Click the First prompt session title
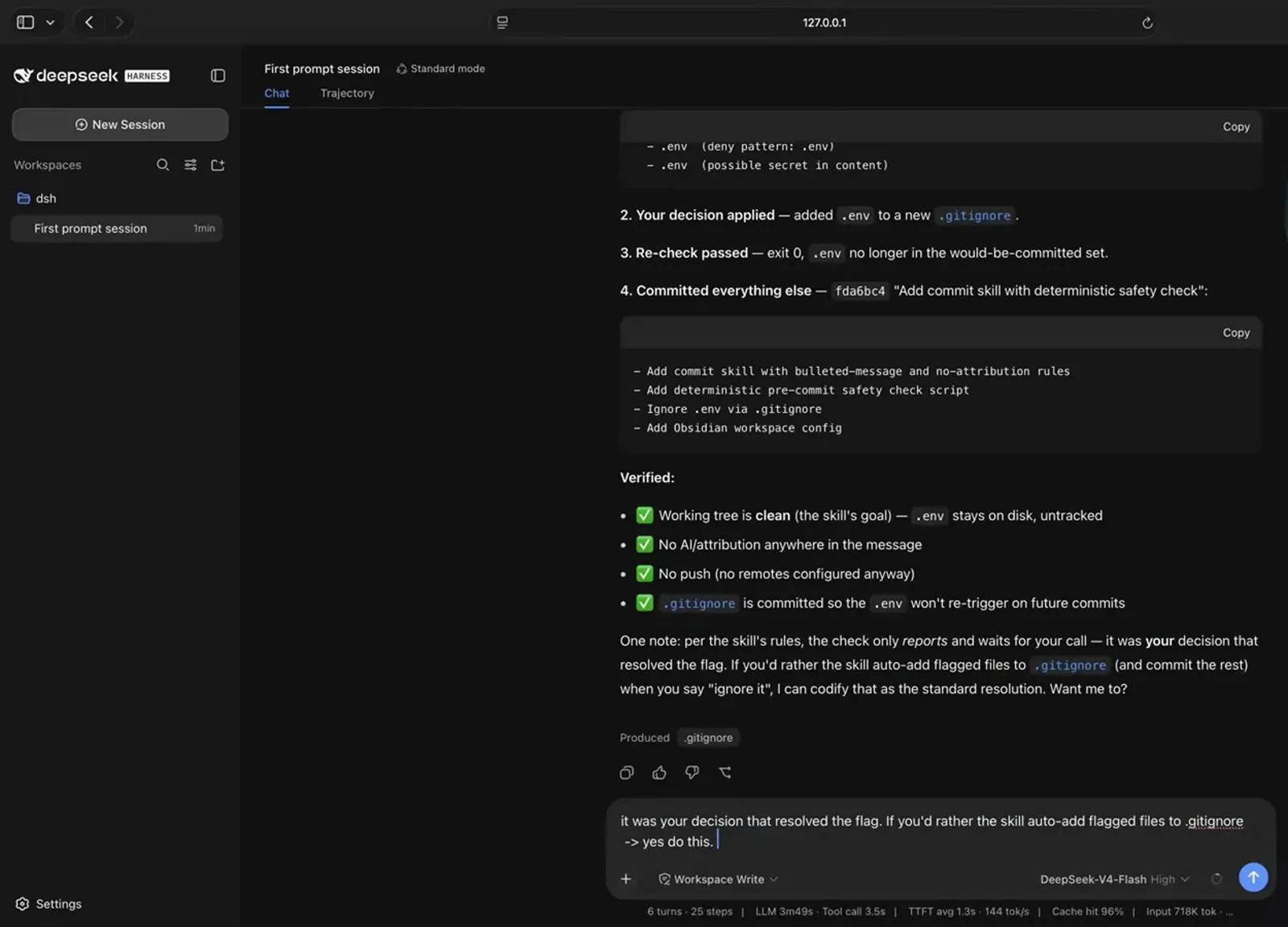 click(322, 69)
